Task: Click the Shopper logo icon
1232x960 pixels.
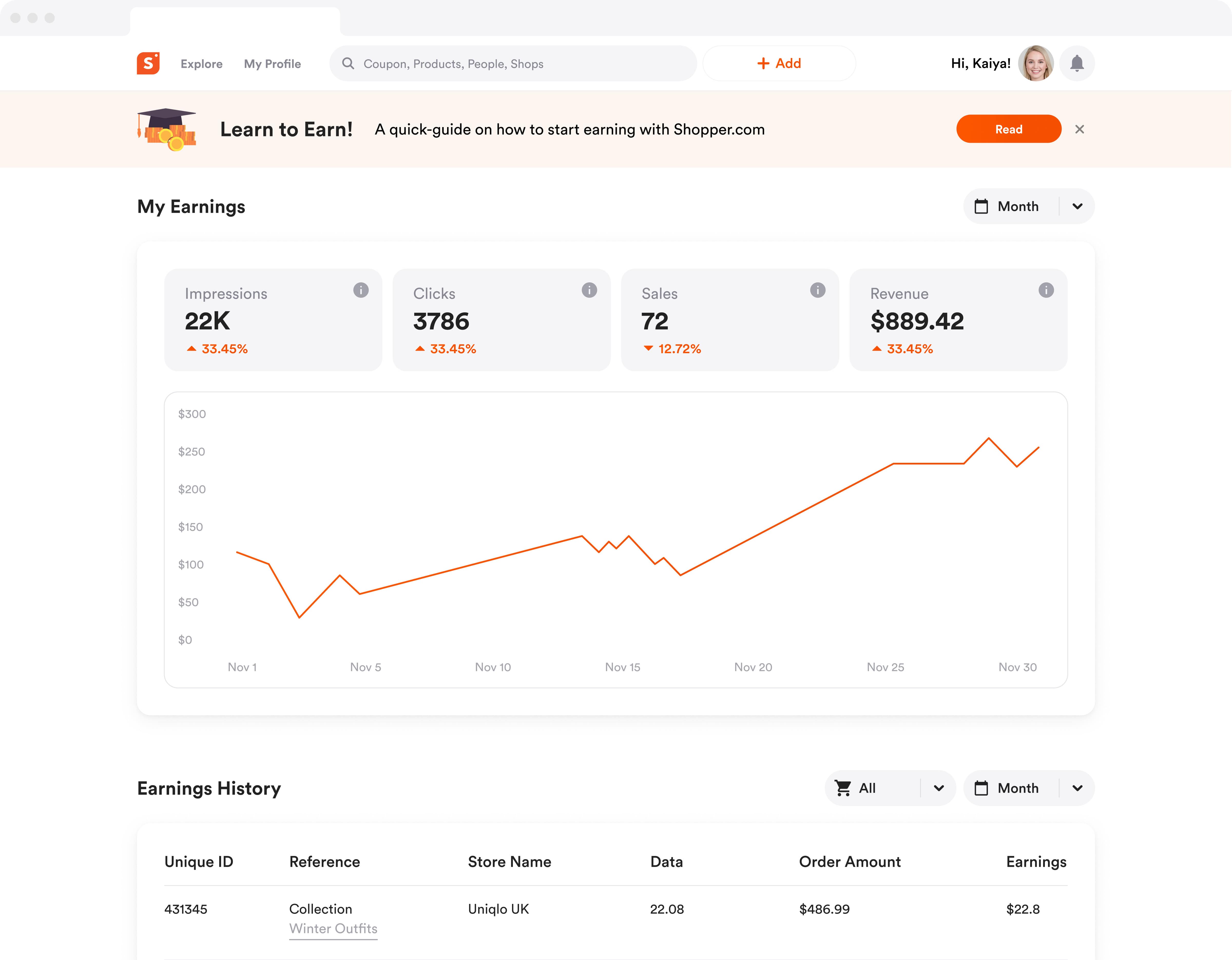Action: [x=148, y=63]
